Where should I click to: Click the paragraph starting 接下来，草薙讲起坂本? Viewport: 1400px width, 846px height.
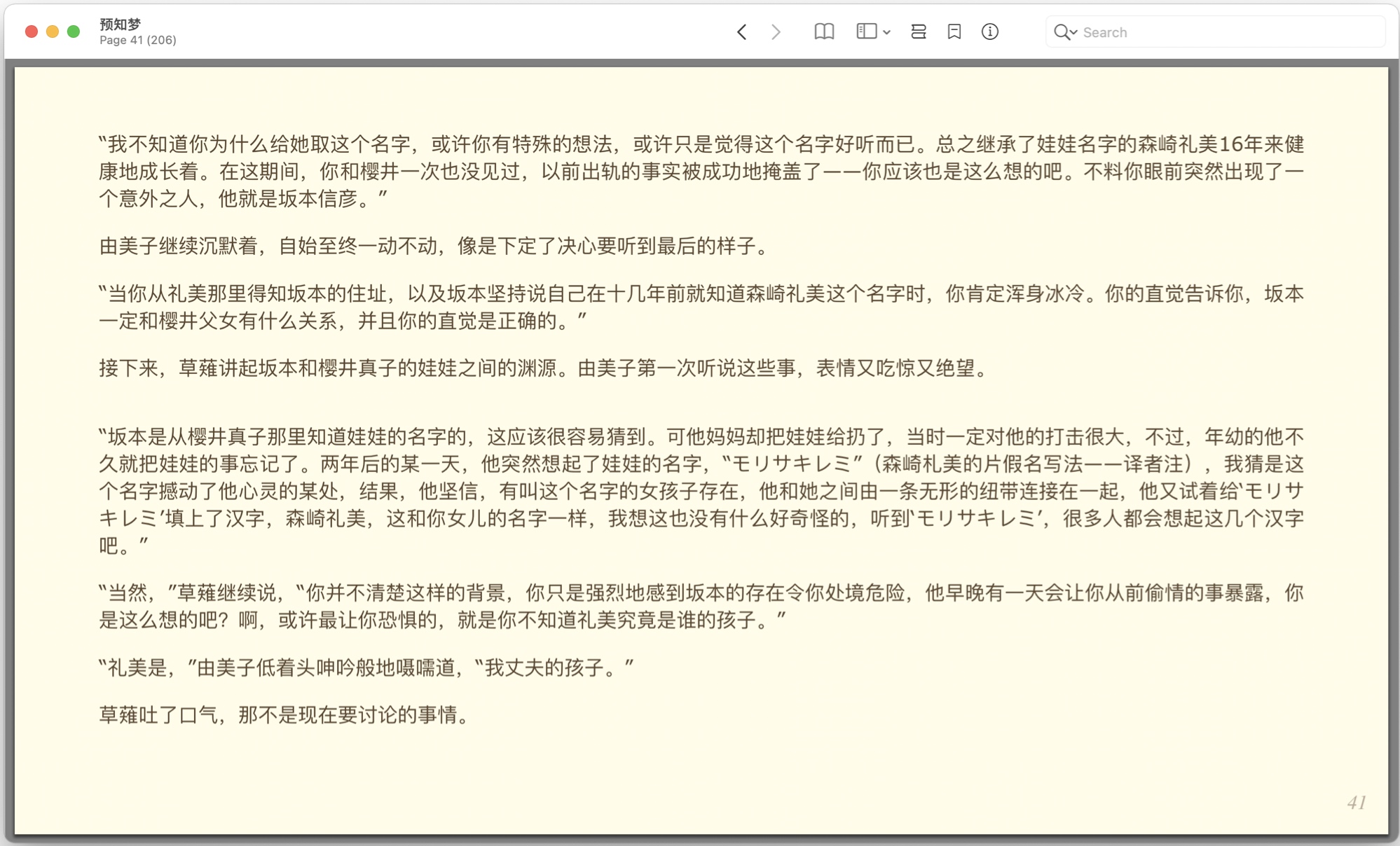(544, 368)
